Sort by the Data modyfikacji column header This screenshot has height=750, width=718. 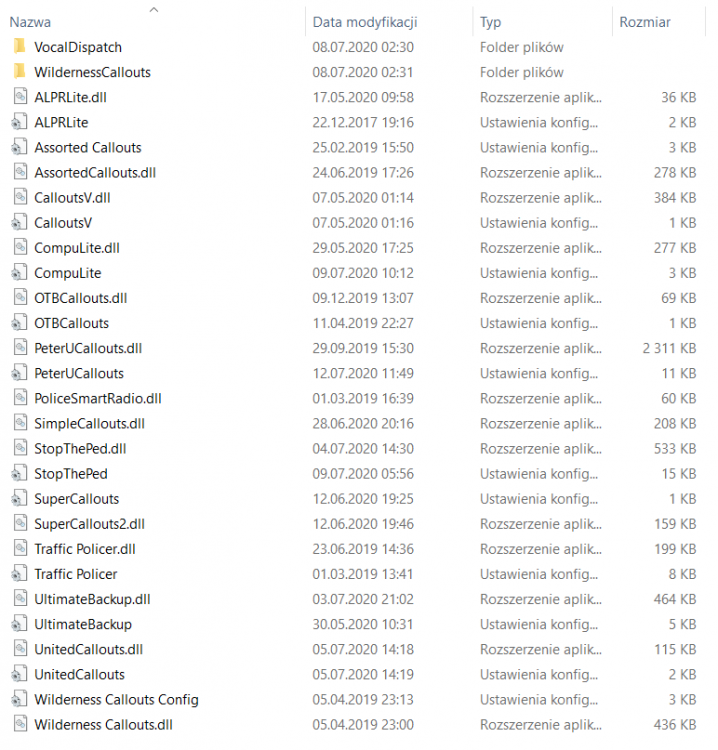click(x=365, y=22)
